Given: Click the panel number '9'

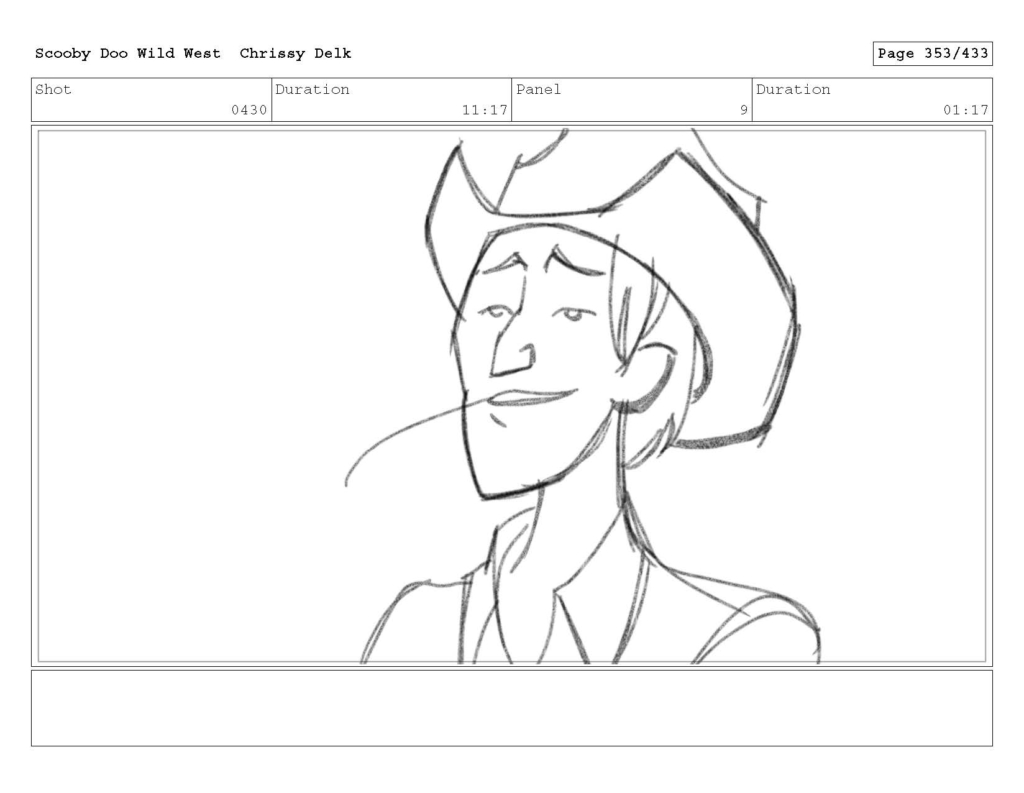Looking at the screenshot, I should (743, 110).
